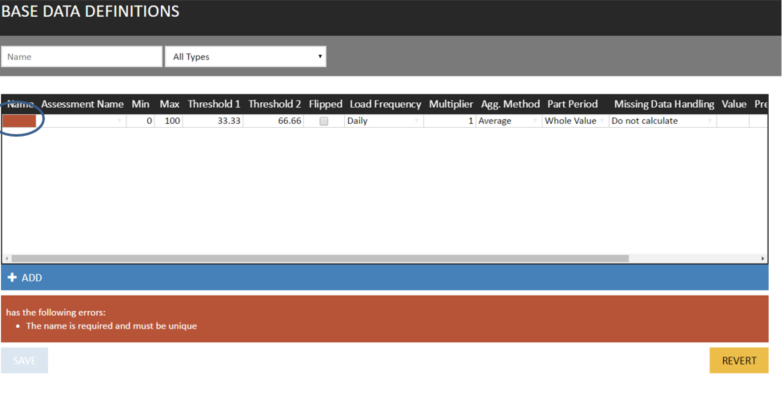The width and height of the screenshot is (782, 408).
Task: Click the left scroll arrow of the table
Action: point(5,258)
